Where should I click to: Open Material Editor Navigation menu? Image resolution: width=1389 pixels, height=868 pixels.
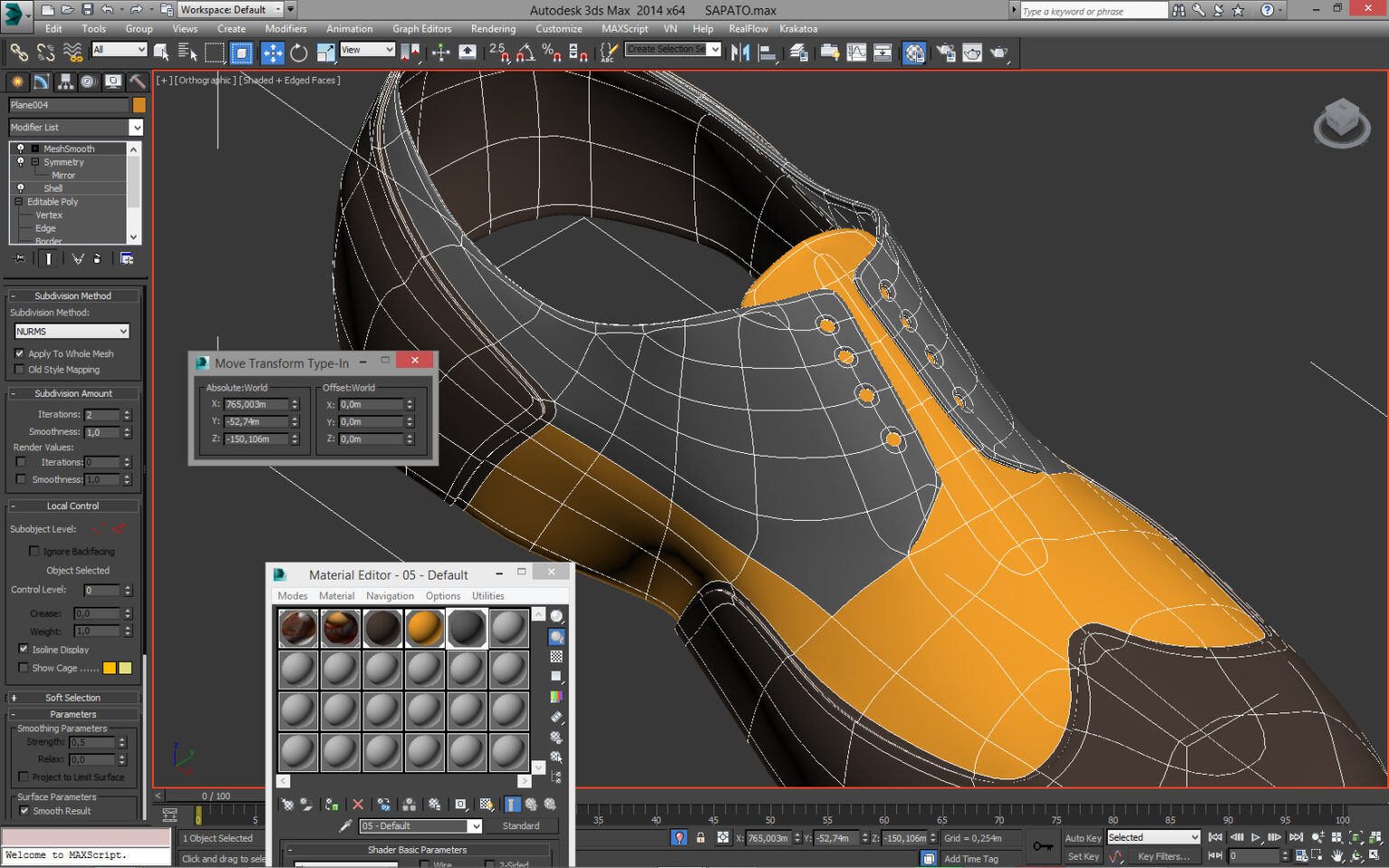[390, 596]
